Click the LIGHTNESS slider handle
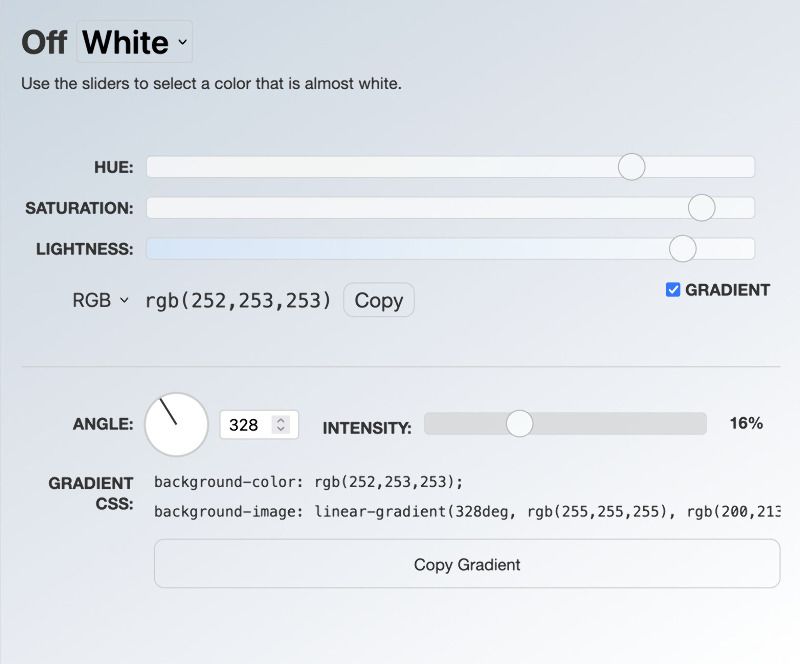 (683, 247)
